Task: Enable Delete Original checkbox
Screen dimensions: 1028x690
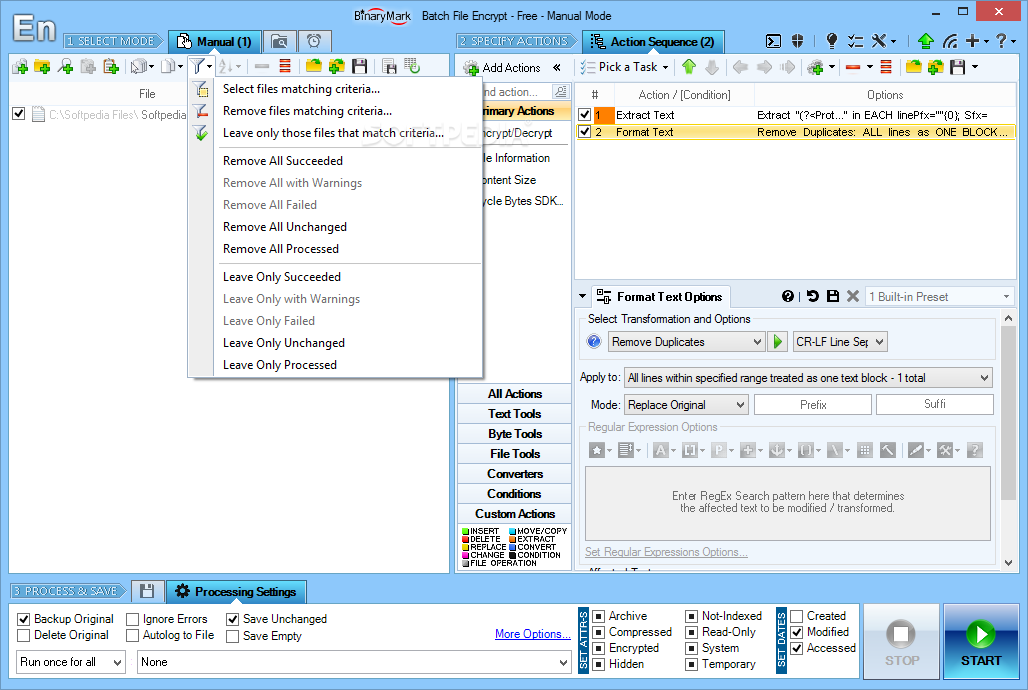Action: coord(24,636)
